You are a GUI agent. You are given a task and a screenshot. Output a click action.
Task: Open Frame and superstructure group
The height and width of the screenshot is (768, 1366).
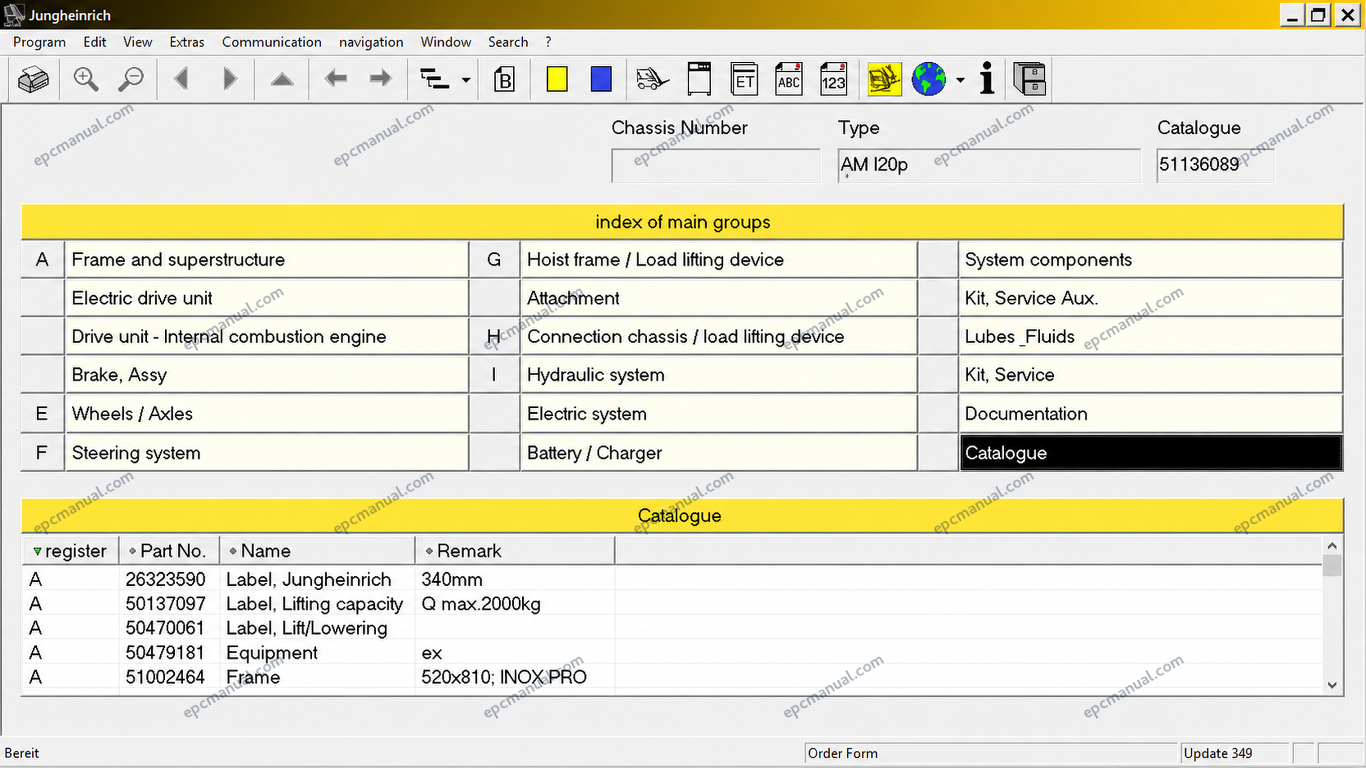[x=266, y=260]
